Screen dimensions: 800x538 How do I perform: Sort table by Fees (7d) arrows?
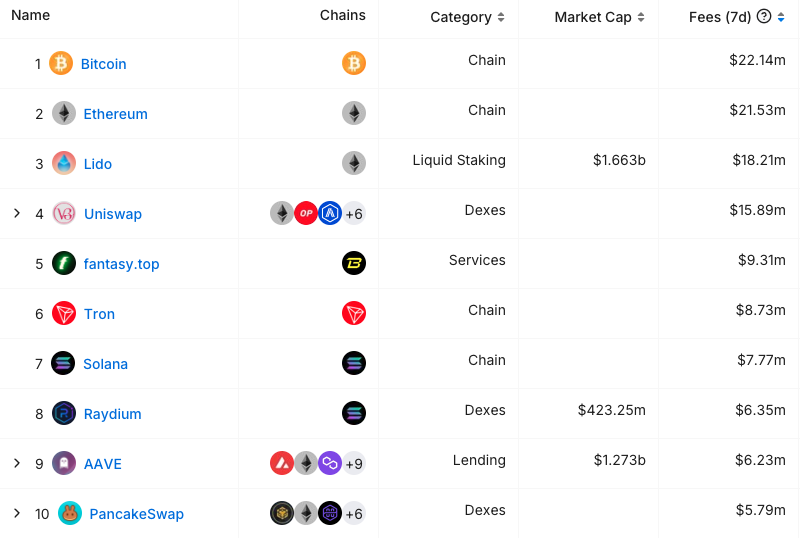tap(781, 17)
